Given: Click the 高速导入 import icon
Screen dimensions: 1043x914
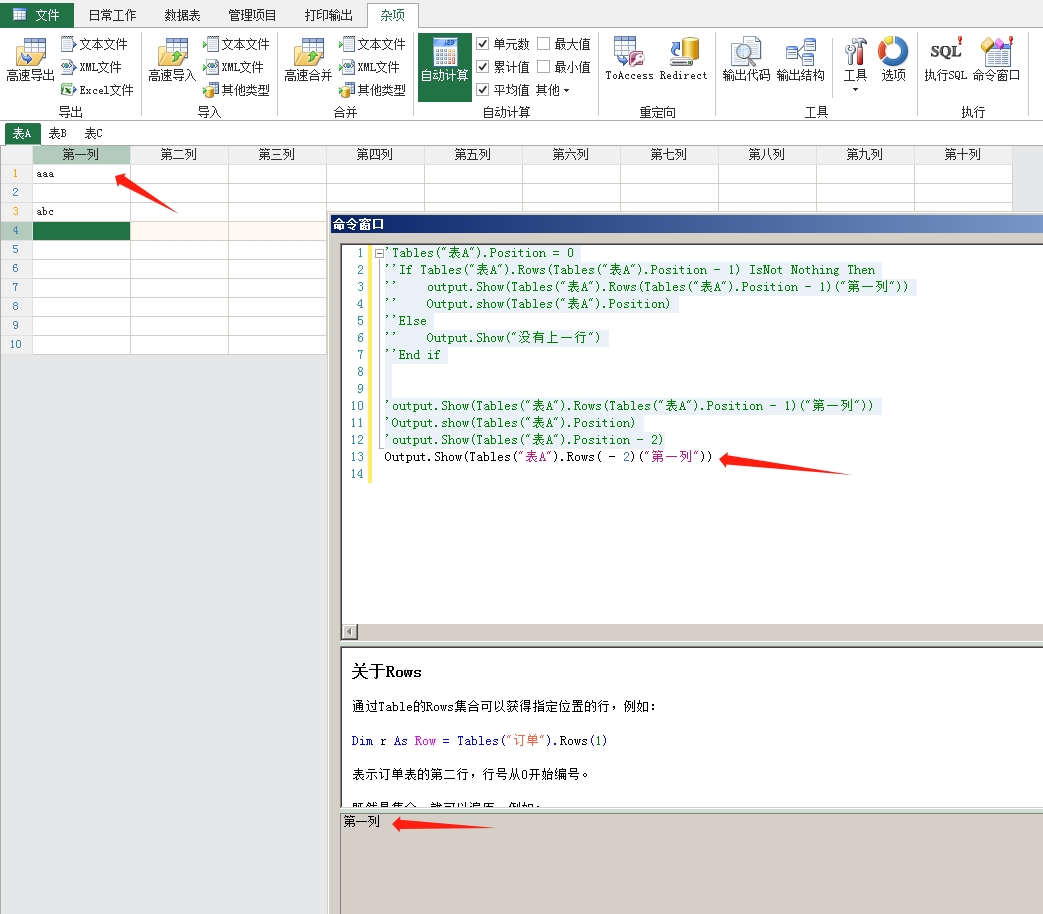Looking at the screenshot, I should (x=172, y=60).
